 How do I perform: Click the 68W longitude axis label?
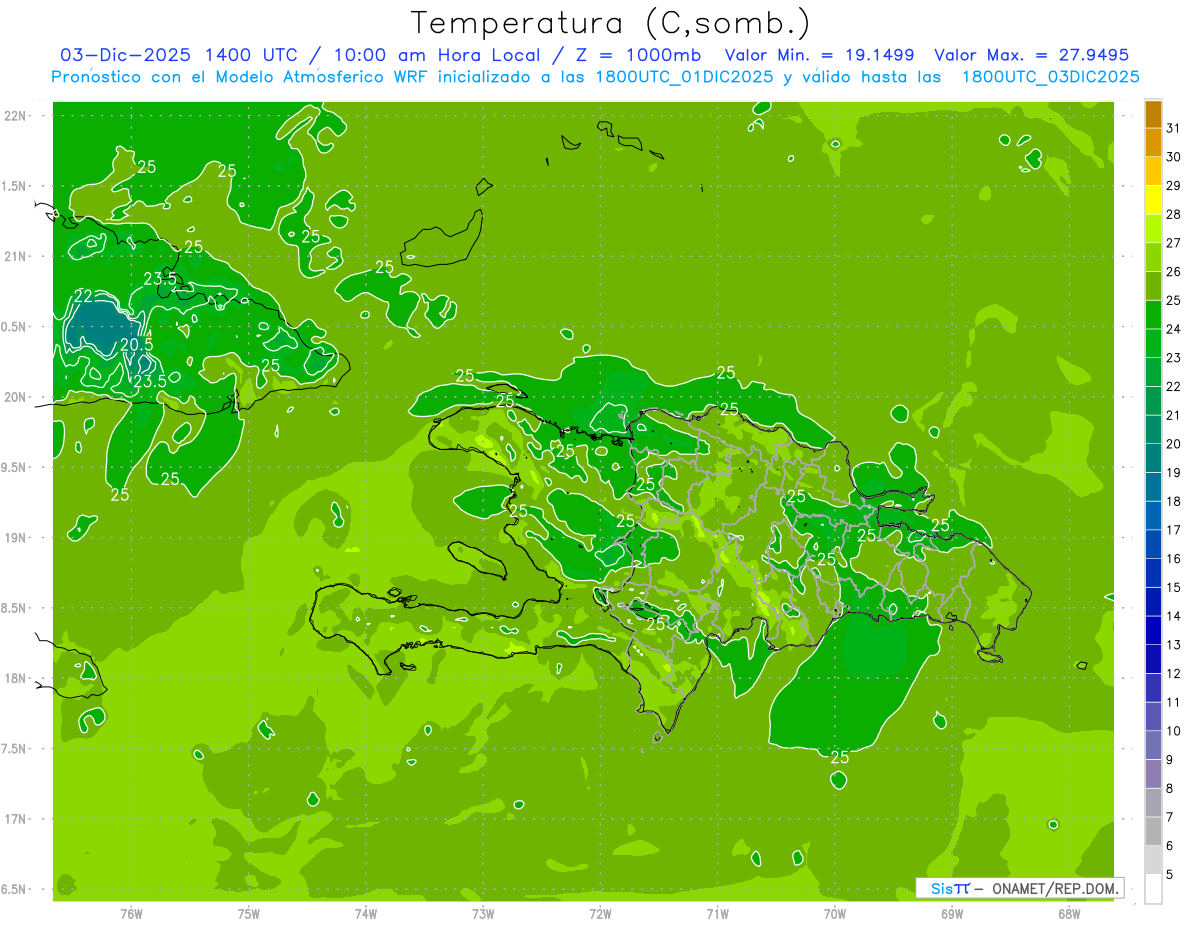(x=1069, y=913)
